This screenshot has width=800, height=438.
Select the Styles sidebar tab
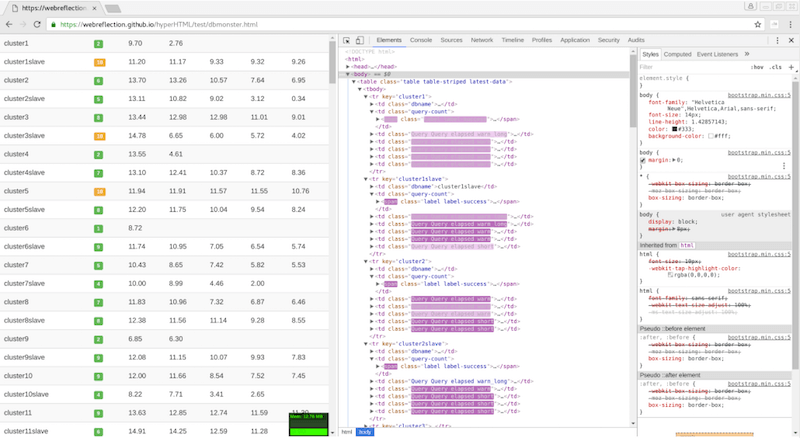[650, 54]
